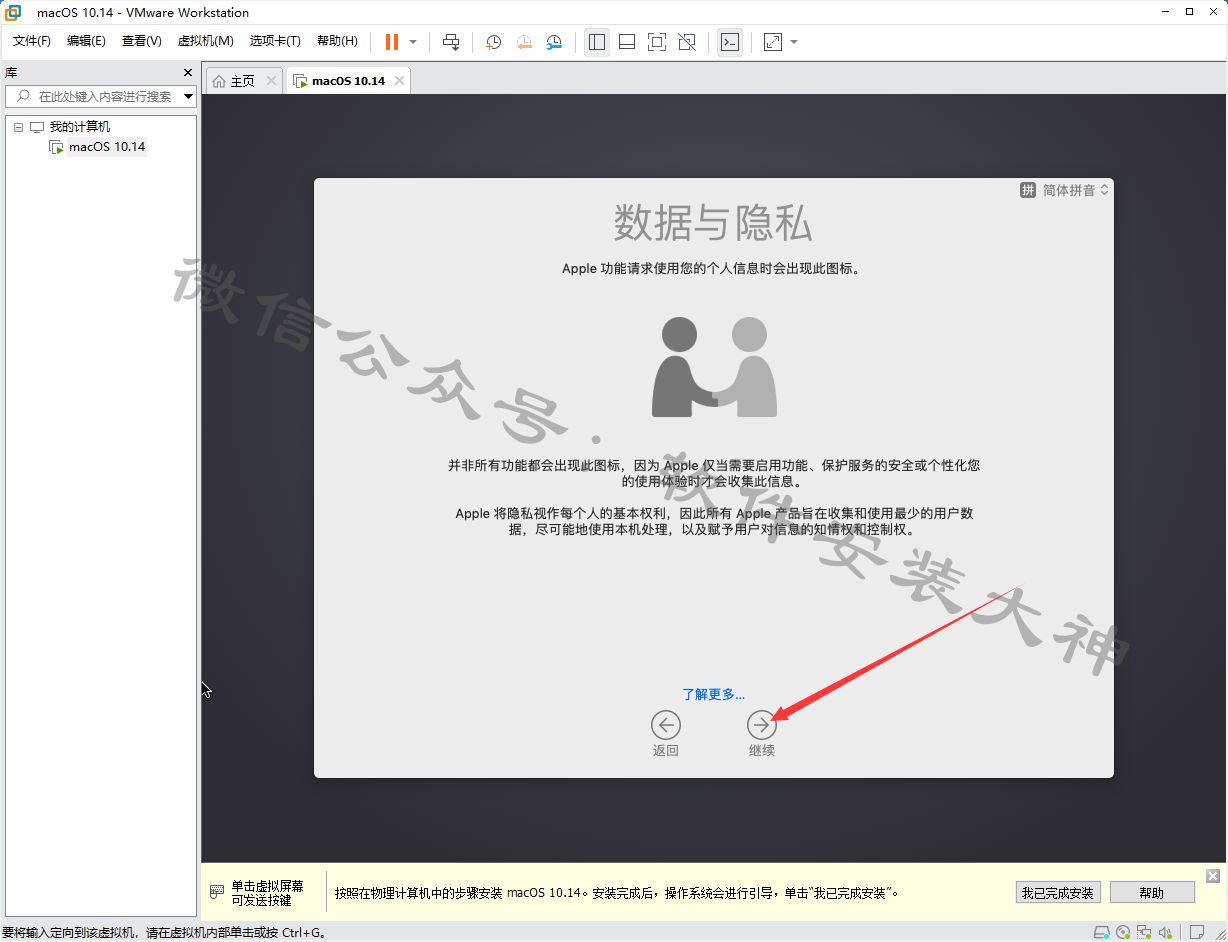Click the Full screen mode icon
1228x942 pixels.
coord(657,42)
